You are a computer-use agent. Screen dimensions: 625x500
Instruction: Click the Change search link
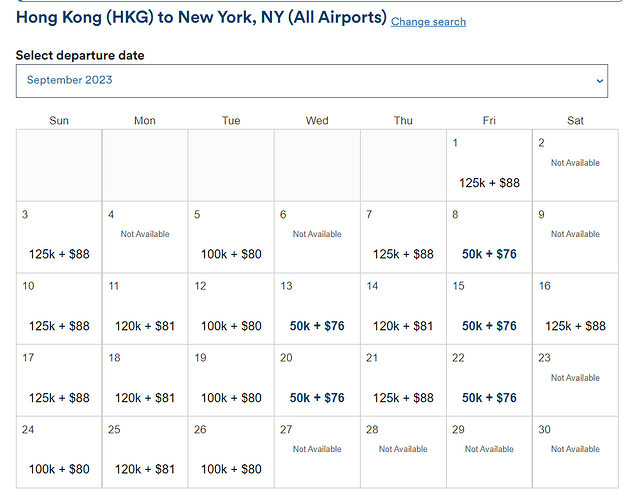tap(428, 22)
